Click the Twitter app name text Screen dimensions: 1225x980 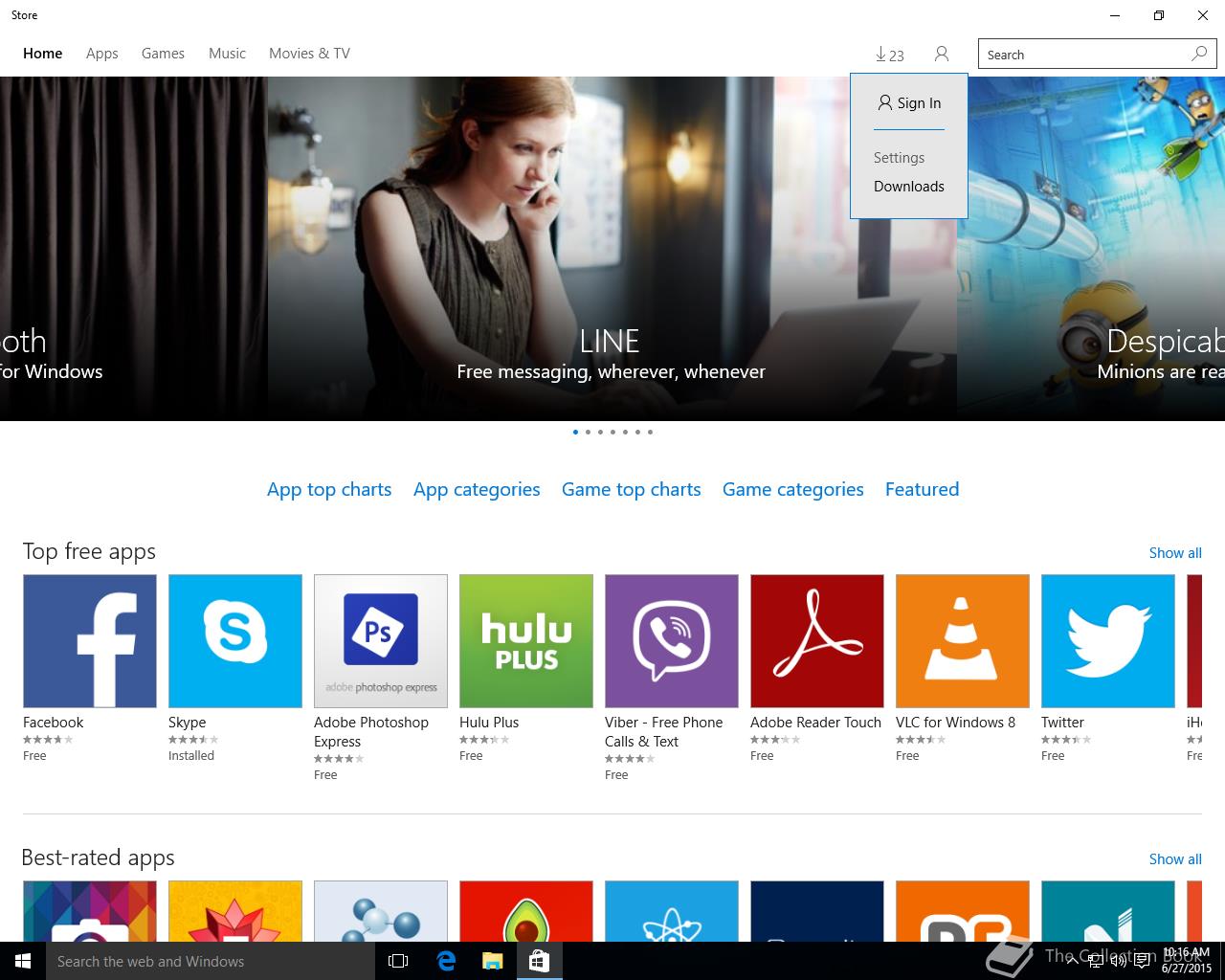tap(1062, 723)
